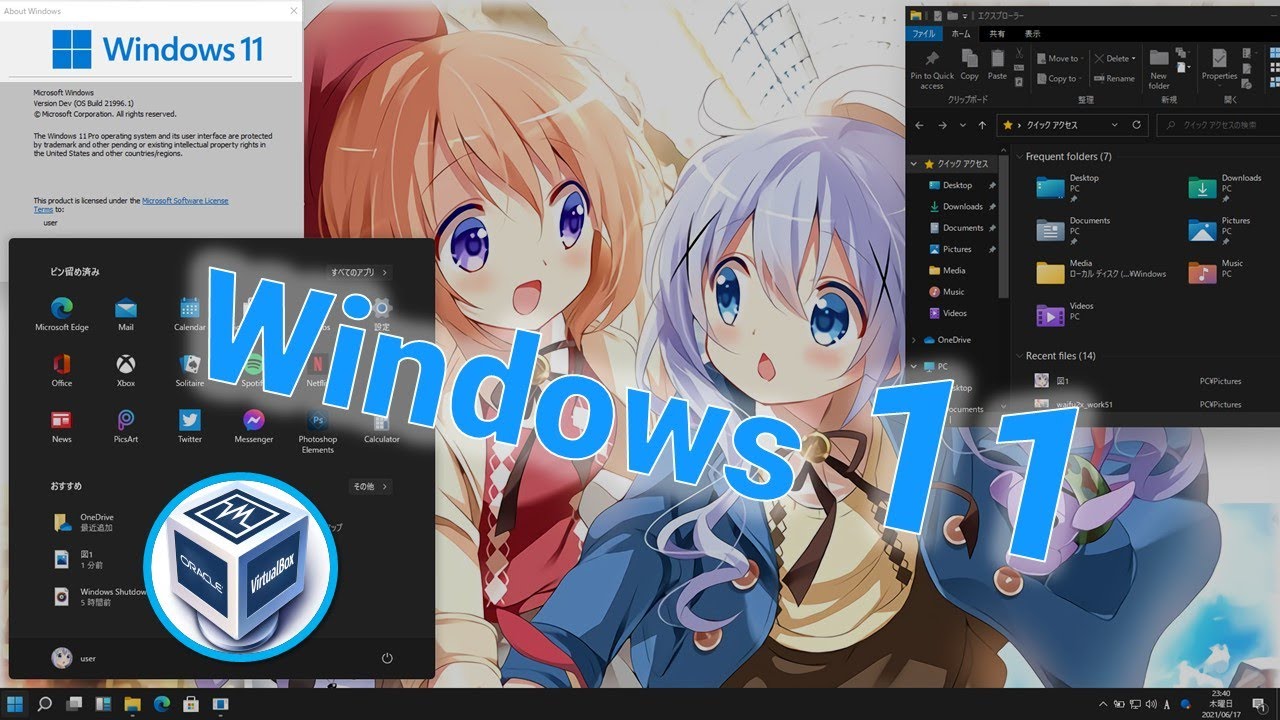Go forward in File Explorer

pos(942,125)
